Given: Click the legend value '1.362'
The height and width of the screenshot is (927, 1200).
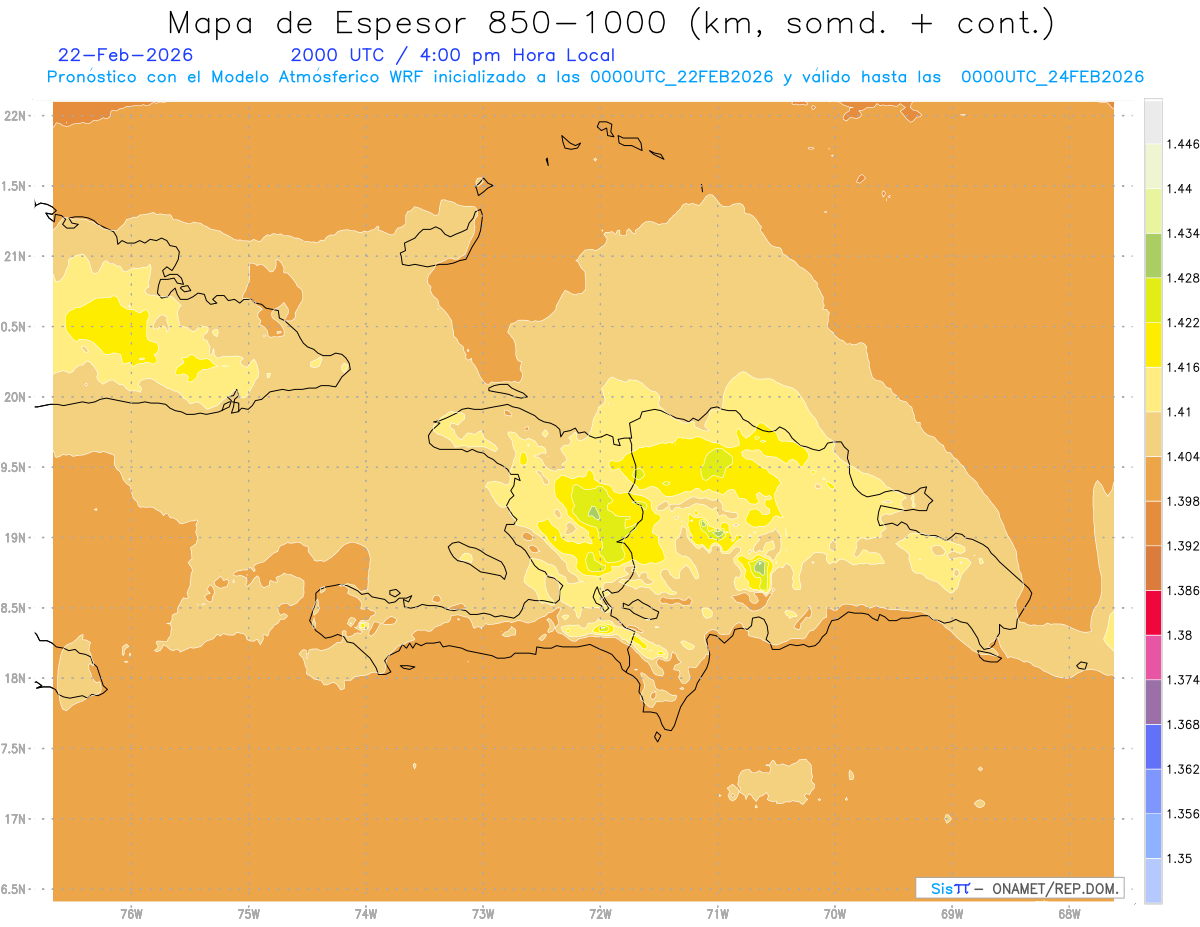Looking at the screenshot, I should click(x=1185, y=769).
